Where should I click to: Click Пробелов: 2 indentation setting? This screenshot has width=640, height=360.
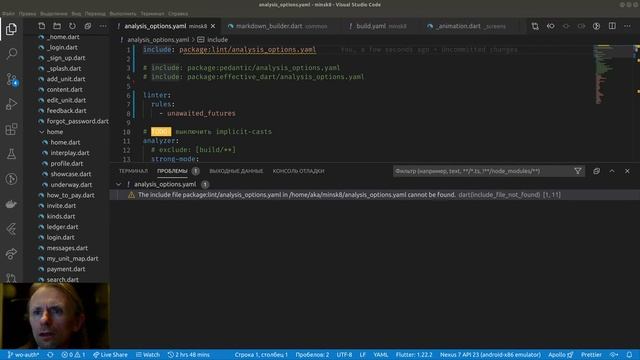312,355
